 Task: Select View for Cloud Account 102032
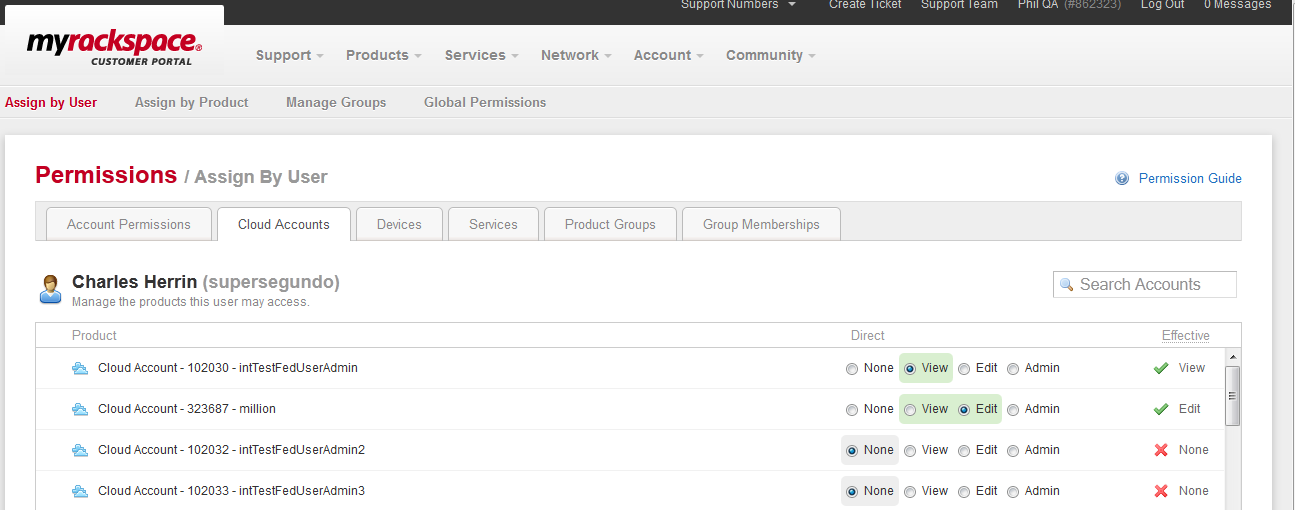tap(910, 451)
